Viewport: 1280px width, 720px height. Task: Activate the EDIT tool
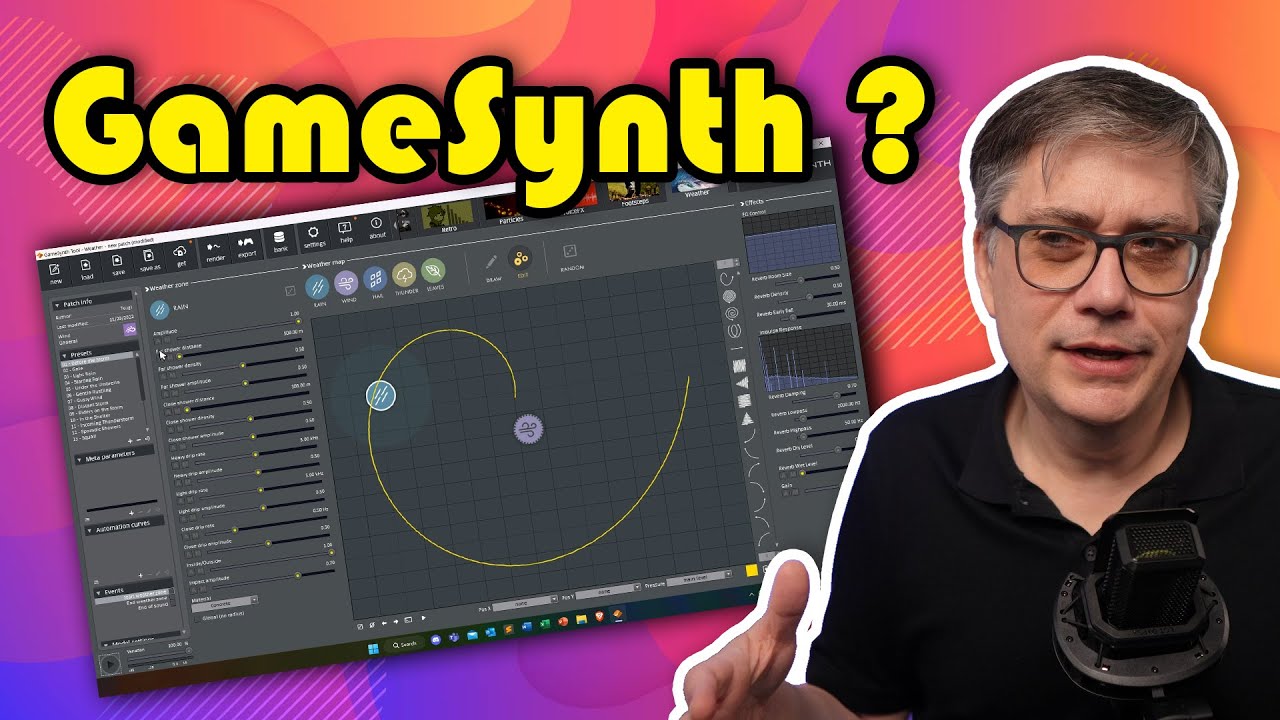[x=520, y=258]
